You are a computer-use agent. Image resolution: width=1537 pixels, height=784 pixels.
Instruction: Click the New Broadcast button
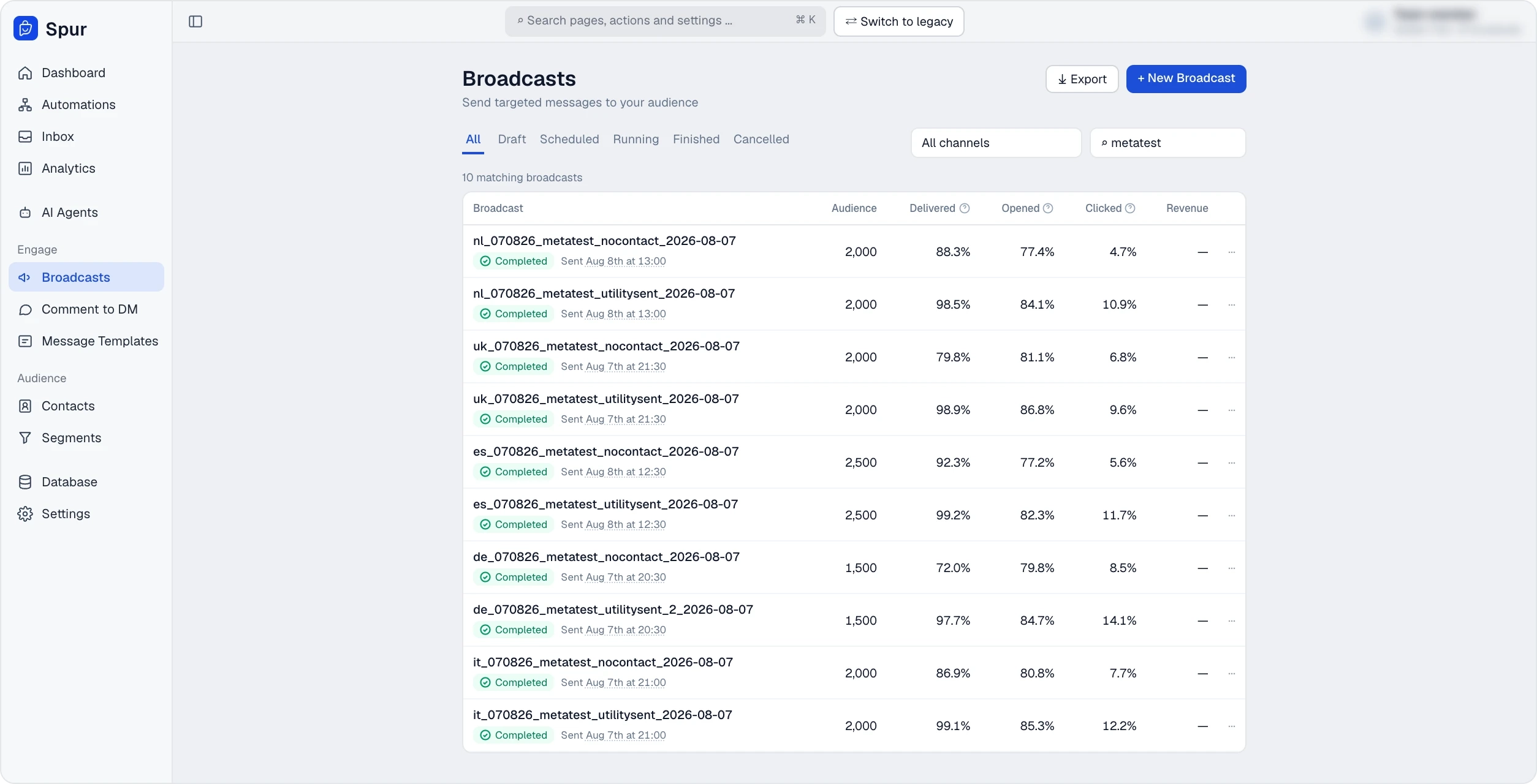1186,79
